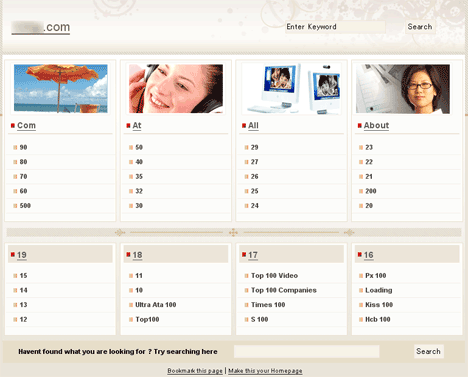Click the 13 link
The height and width of the screenshot is (377, 468).
click(23, 305)
